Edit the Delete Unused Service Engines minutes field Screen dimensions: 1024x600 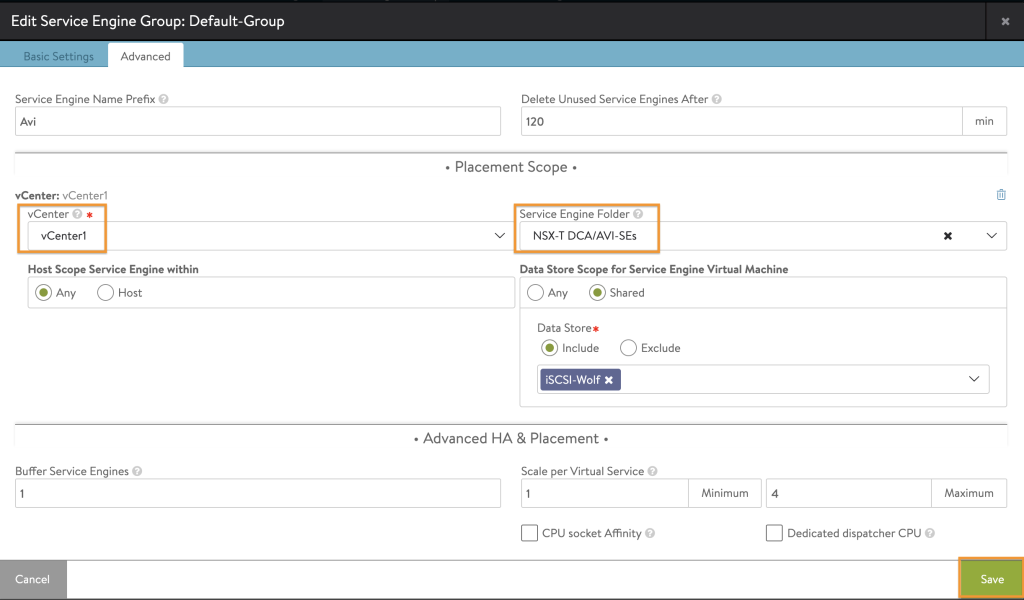click(x=742, y=121)
